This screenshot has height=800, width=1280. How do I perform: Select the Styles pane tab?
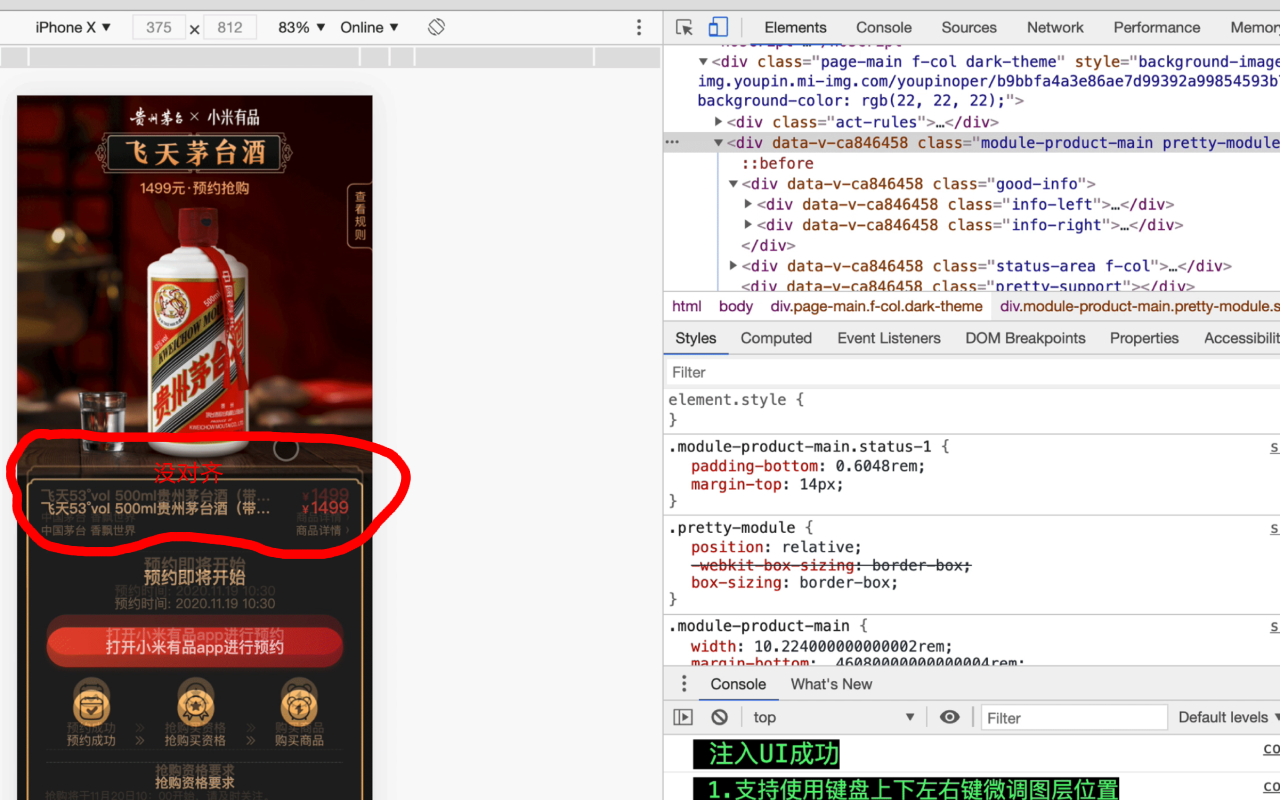[x=696, y=338]
